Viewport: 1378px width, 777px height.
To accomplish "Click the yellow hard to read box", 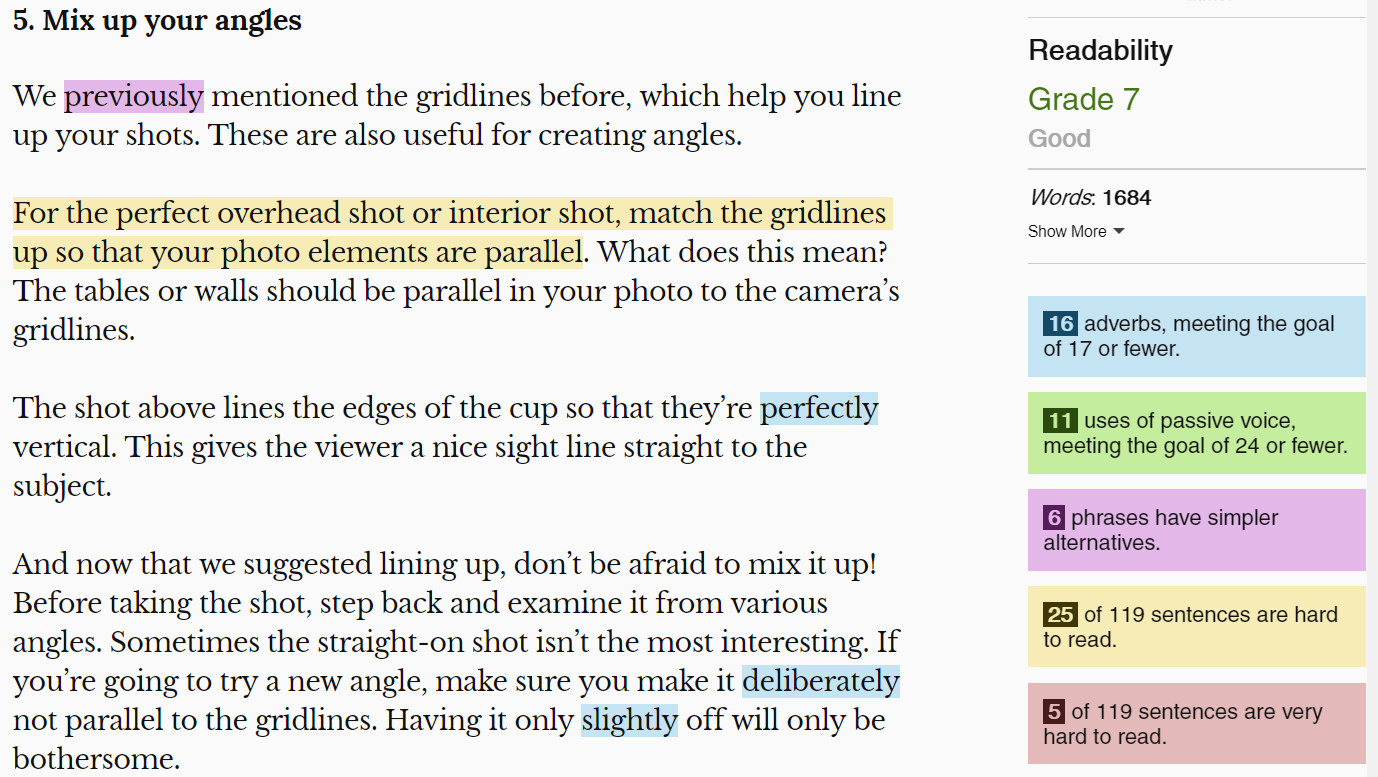I will [x=1196, y=627].
